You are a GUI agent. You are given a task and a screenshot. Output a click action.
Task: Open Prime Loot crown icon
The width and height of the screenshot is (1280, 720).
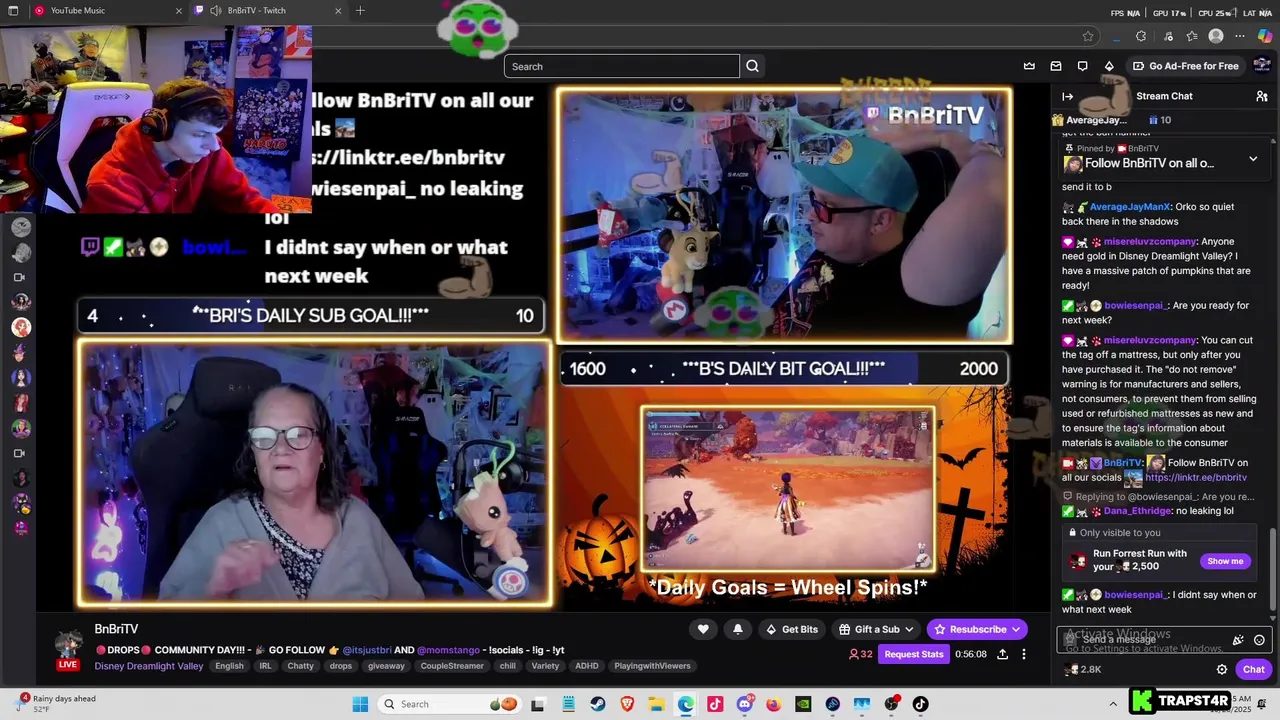click(x=1029, y=66)
